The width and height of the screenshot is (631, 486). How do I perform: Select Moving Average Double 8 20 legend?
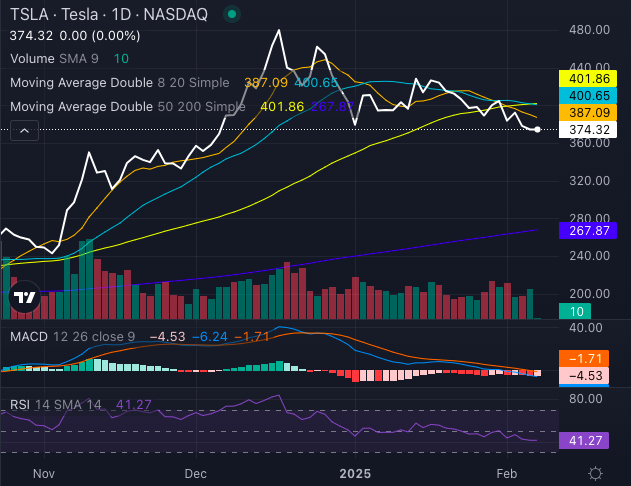click(122, 83)
